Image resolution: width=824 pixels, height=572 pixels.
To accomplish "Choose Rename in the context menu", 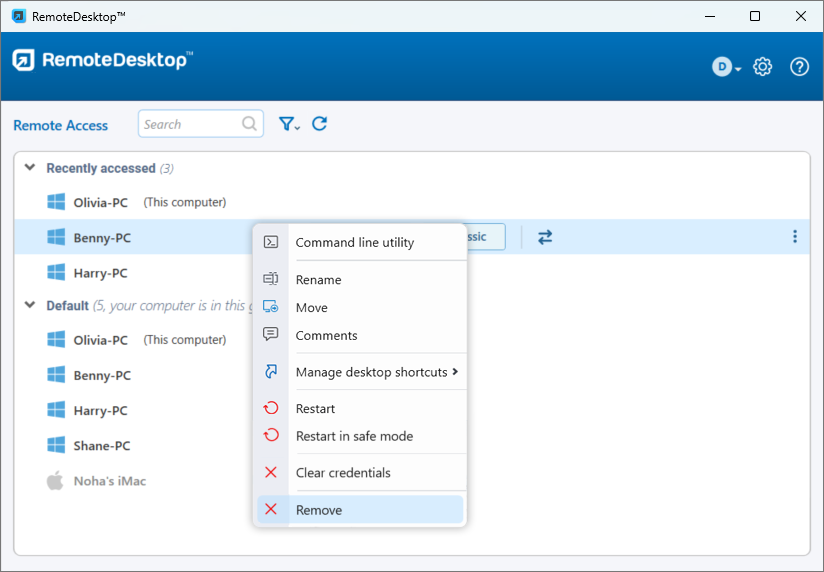I will [x=318, y=280].
